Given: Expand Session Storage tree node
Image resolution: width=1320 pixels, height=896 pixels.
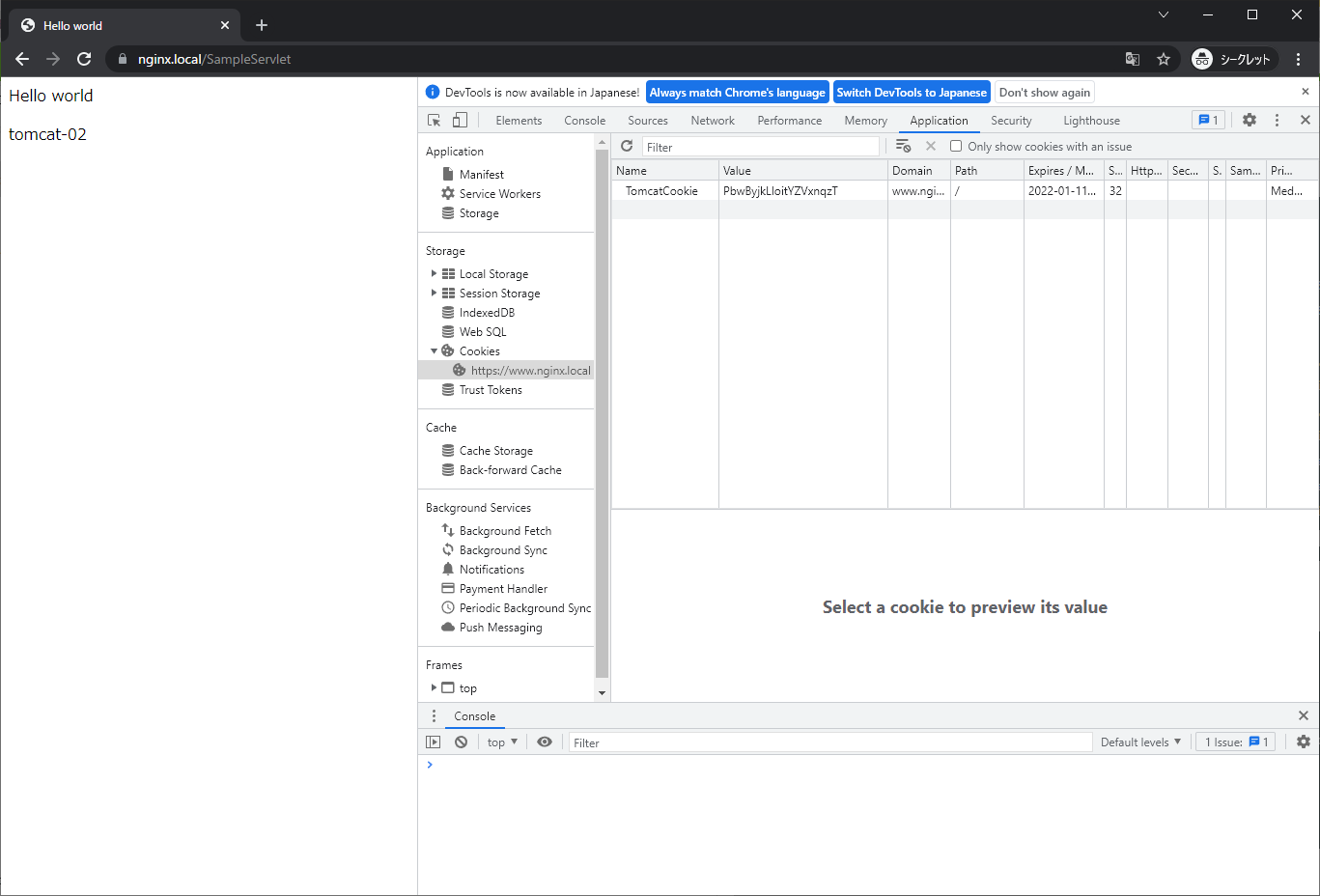Looking at the screenshot, I should (434, 293).
